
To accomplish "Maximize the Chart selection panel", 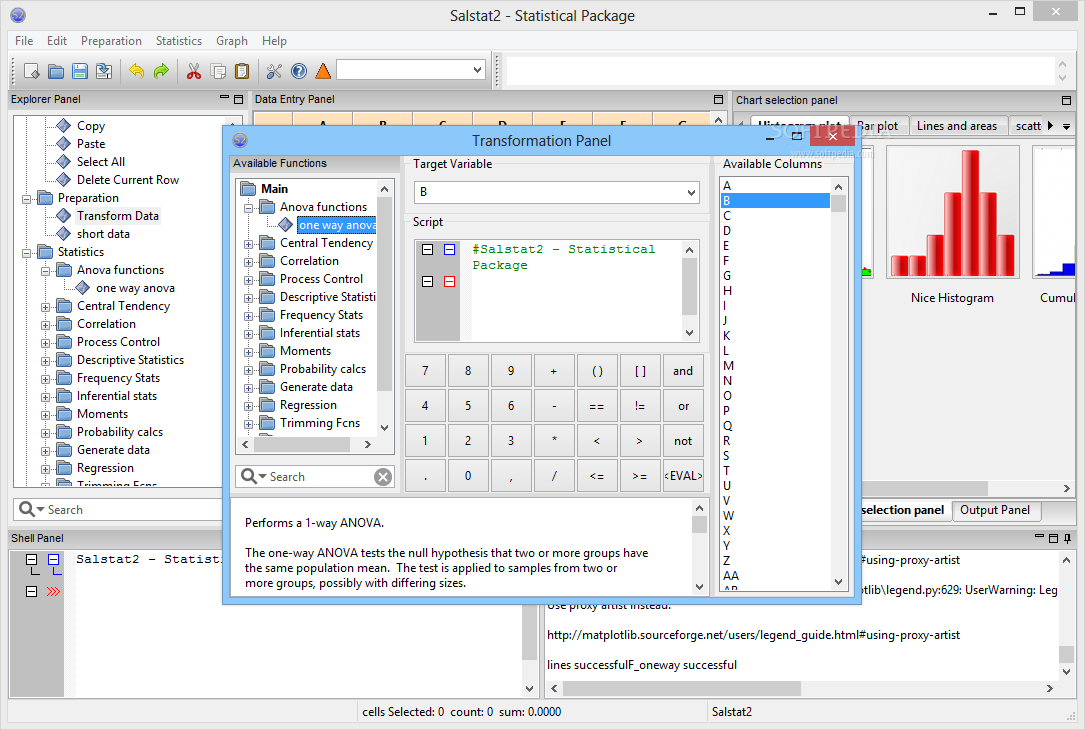I will (1066, 100).
